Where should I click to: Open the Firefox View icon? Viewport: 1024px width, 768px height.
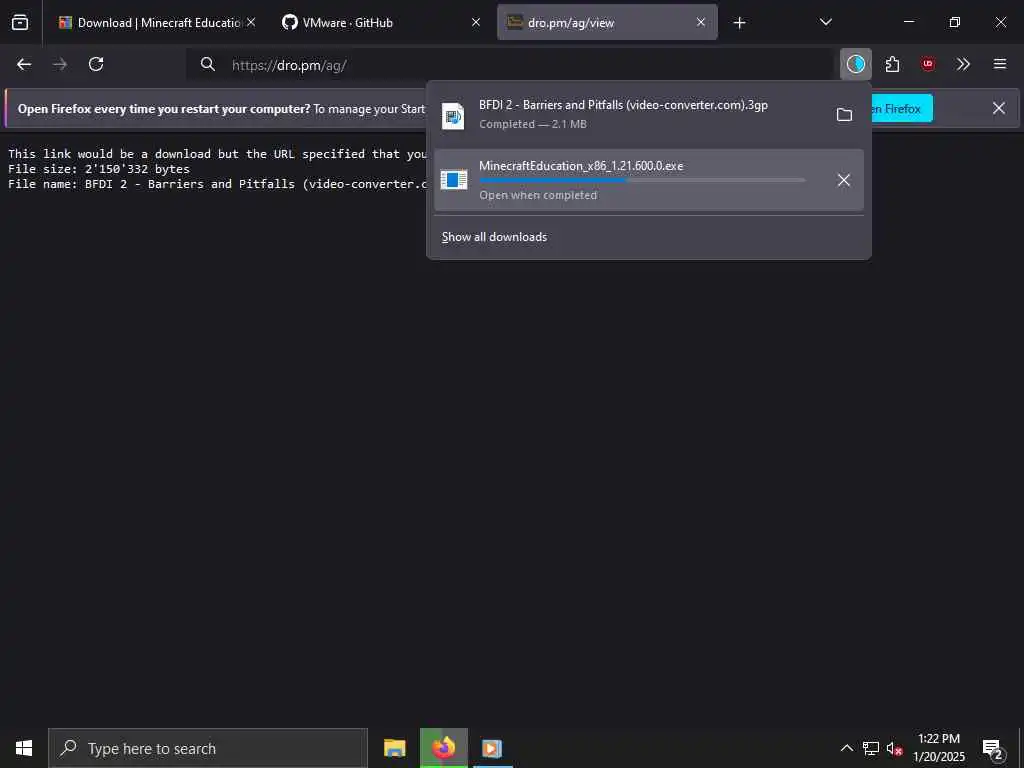(x=20, y=22)
